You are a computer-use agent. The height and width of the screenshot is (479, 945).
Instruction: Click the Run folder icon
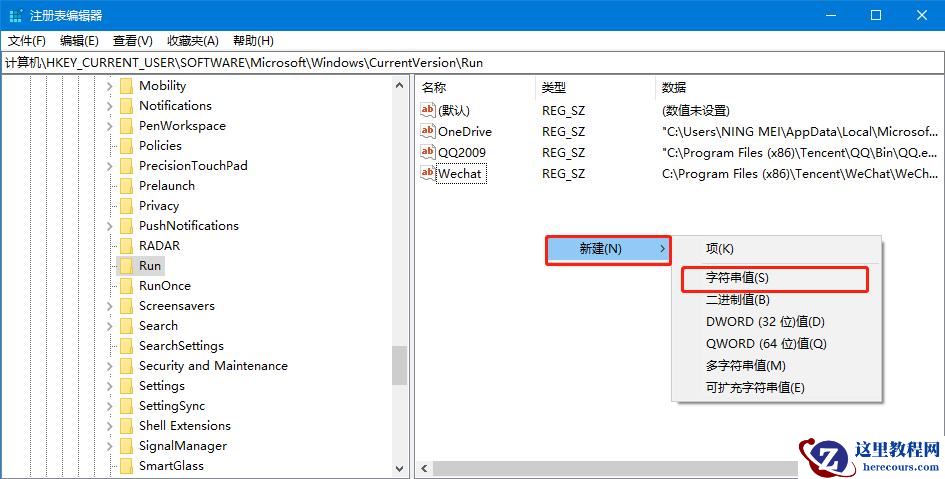click(126, 266)
